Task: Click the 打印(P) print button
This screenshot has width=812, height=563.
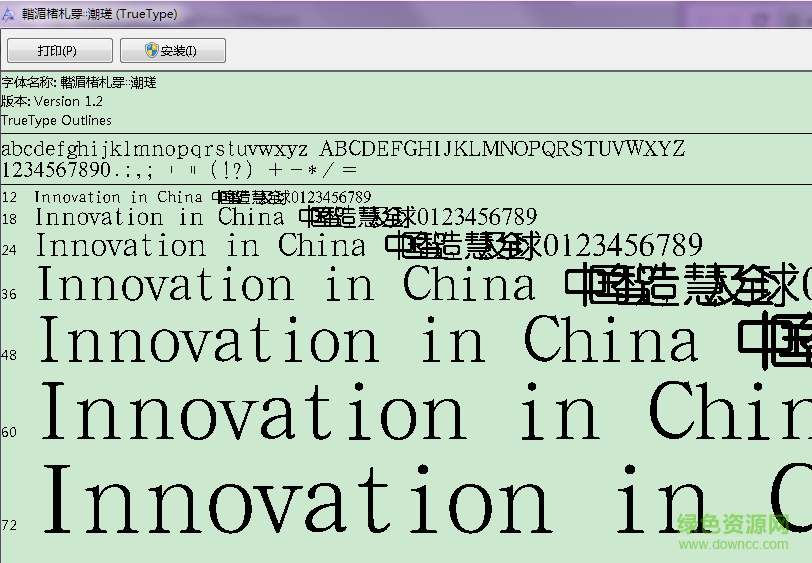Action: (60, 50)
